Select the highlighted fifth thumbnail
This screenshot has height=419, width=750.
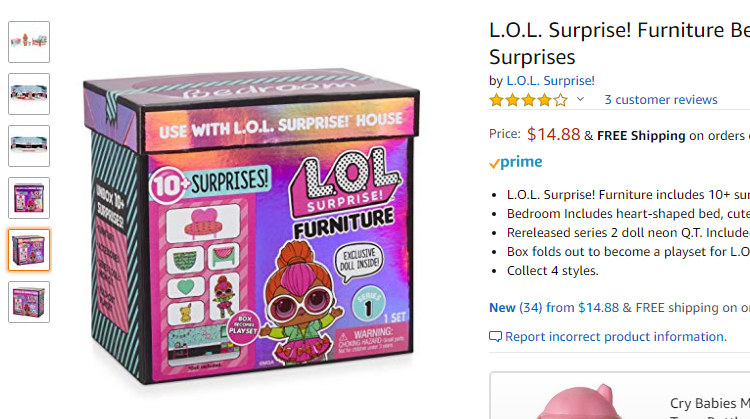[x=29, y=250]
